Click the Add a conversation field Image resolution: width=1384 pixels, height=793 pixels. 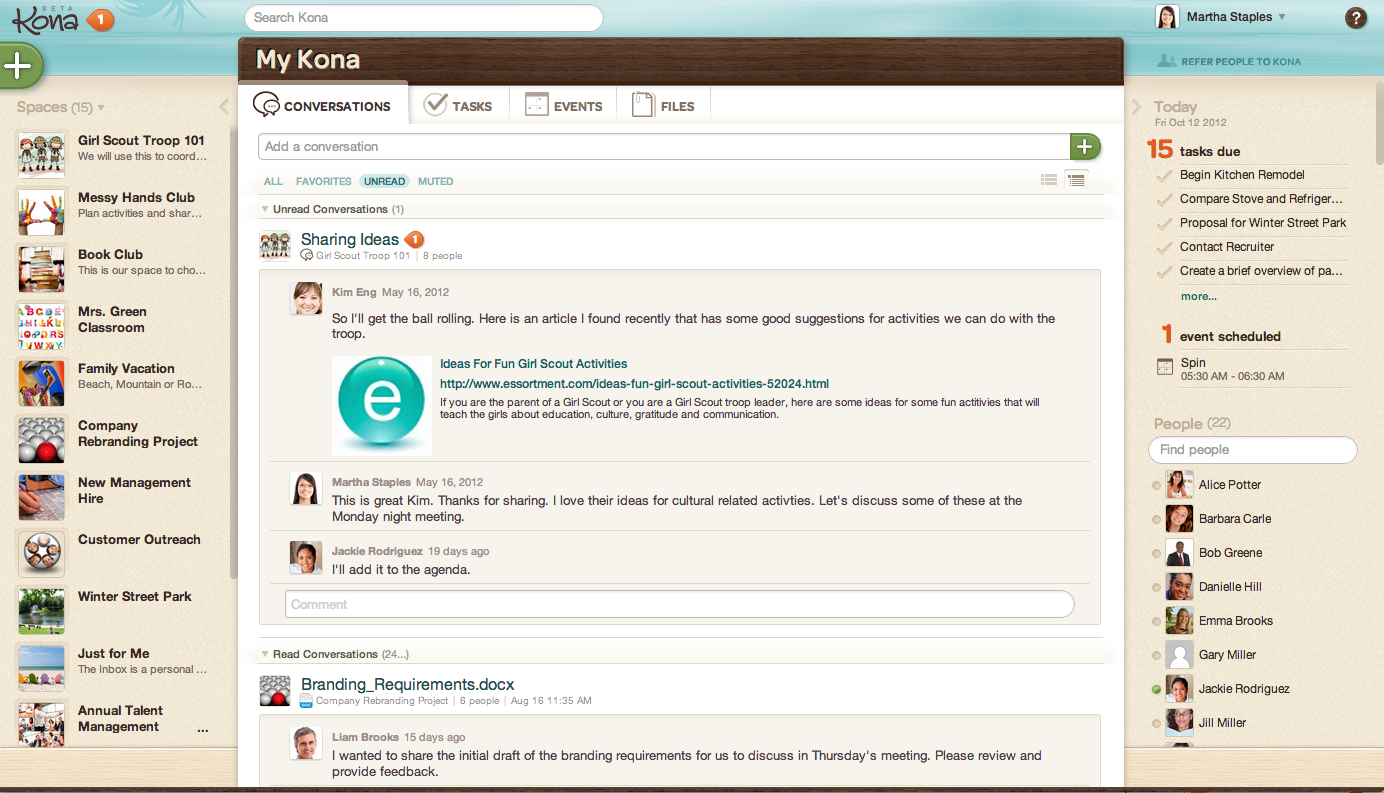pyautogui.click(x=665, y=146)
